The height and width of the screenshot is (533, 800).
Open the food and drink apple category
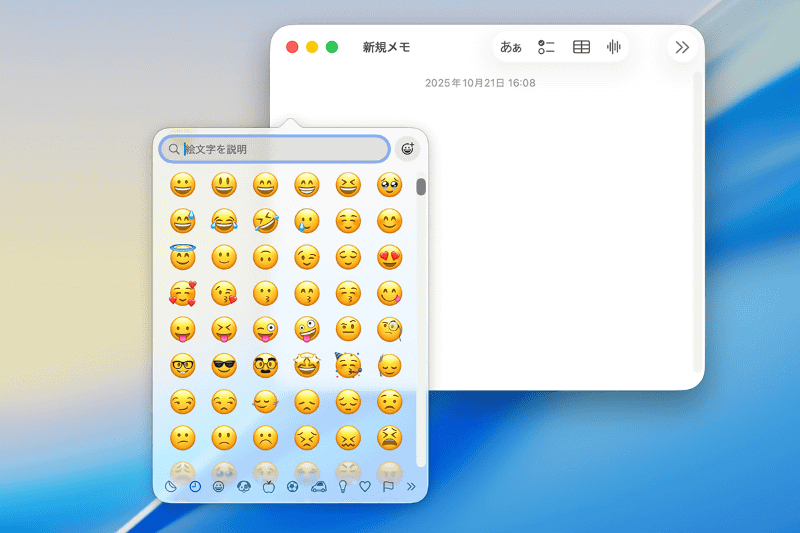[268, 486]
